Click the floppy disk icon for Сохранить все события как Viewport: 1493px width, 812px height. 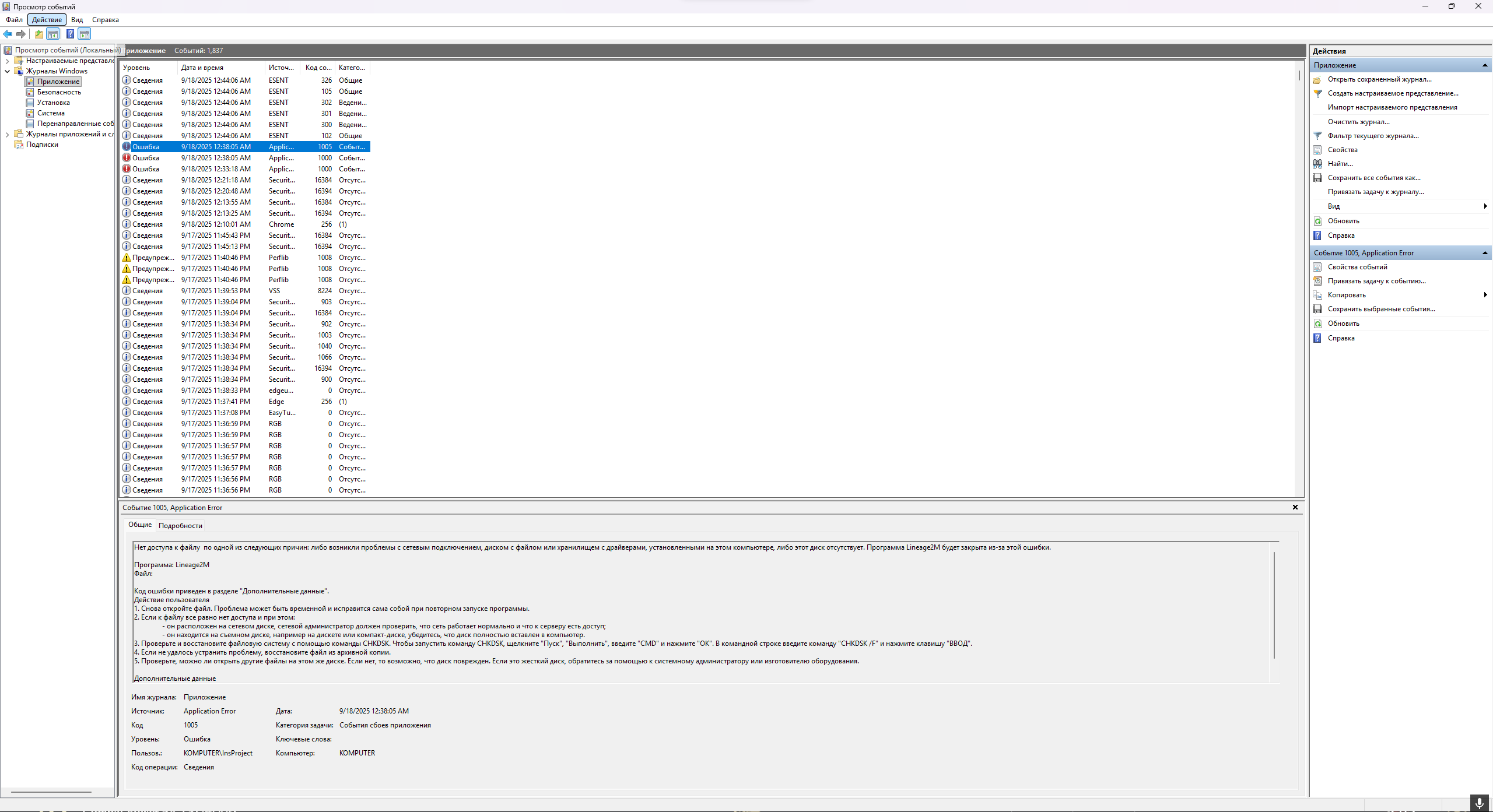(1317, 178)
